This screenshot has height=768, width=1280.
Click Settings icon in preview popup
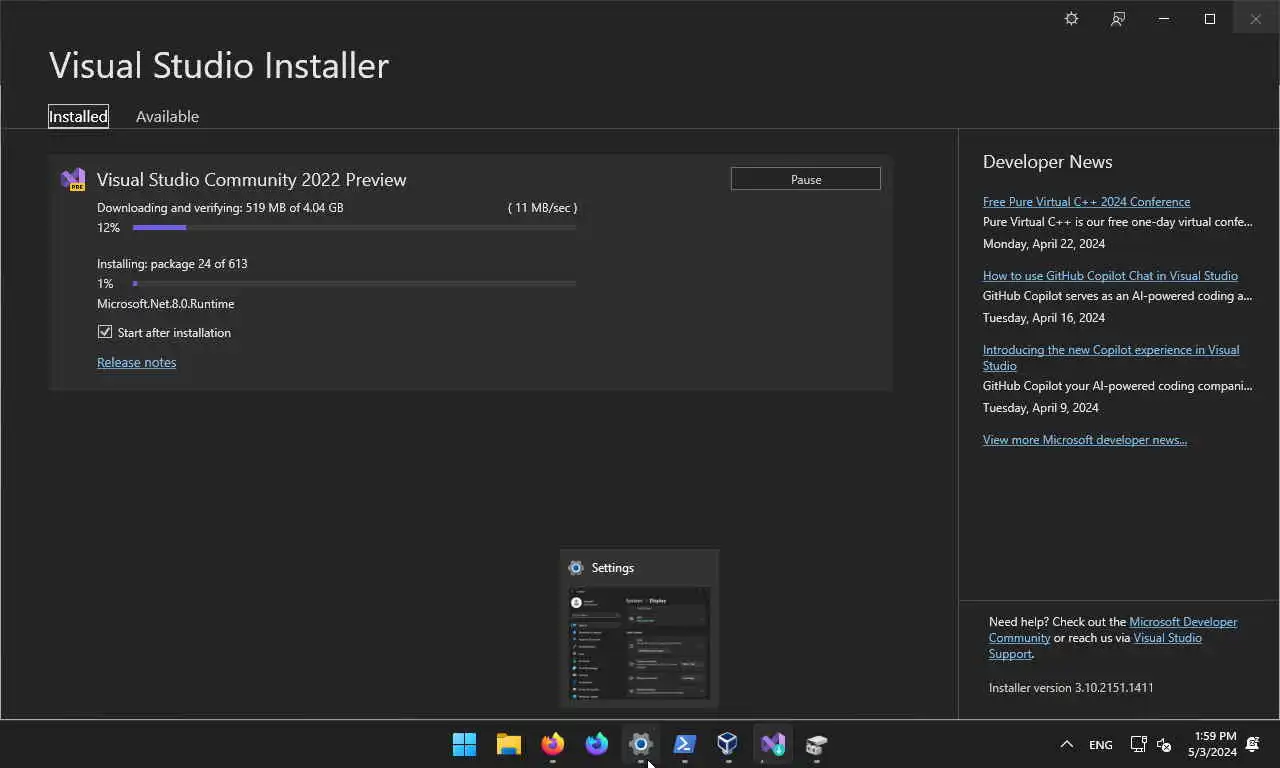click(x=575, y=568)
